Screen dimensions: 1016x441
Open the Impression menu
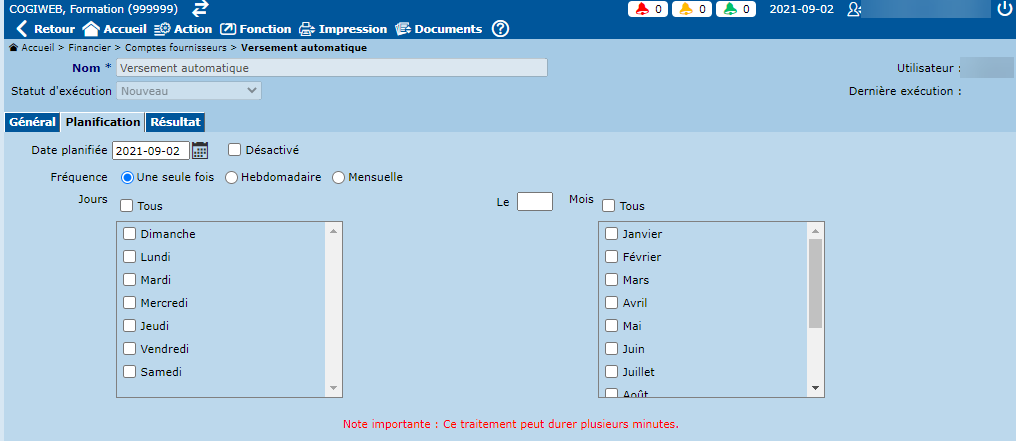click(x=343, y=29)
